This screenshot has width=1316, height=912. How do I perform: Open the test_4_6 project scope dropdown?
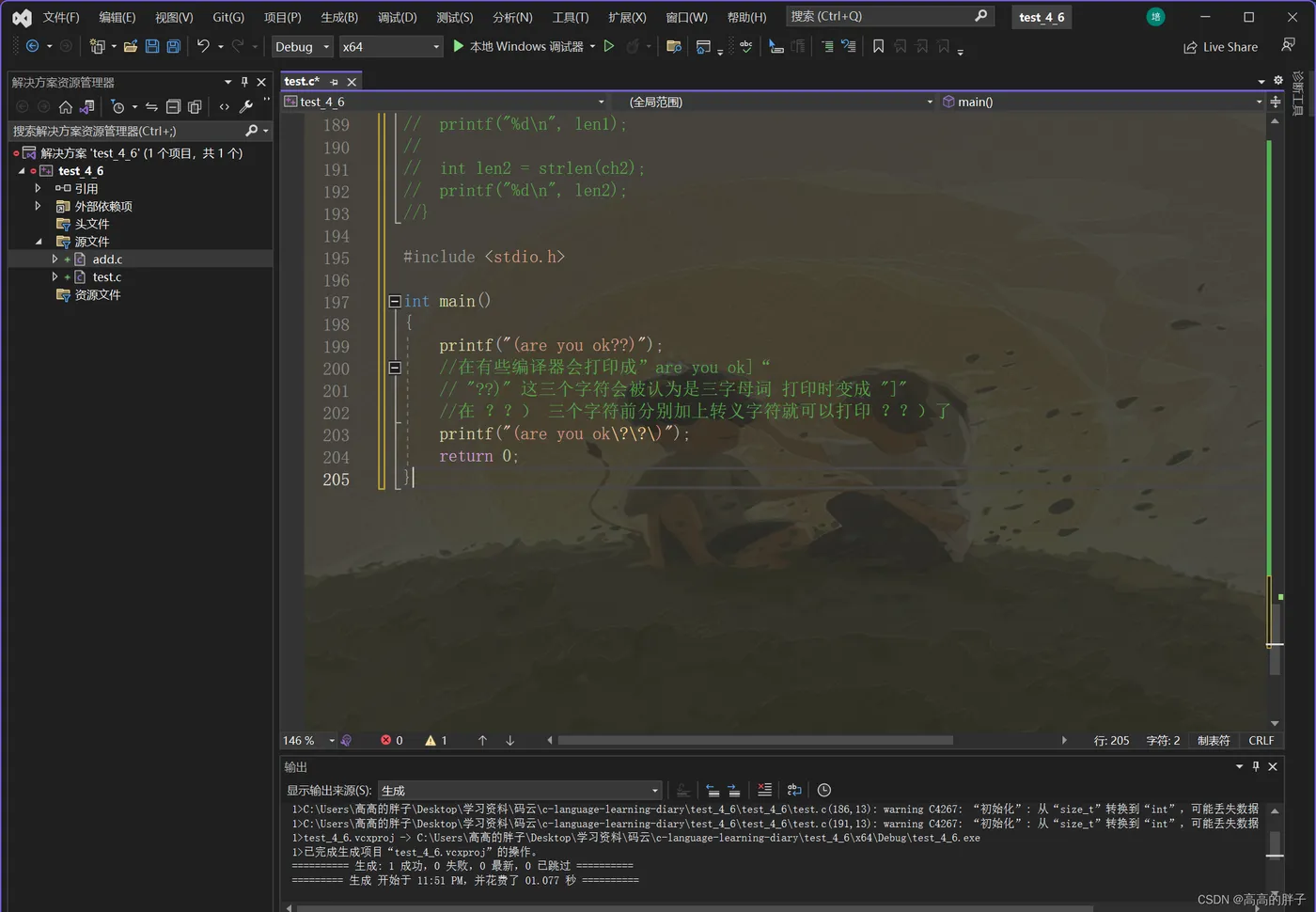click(x=446, y=102)
